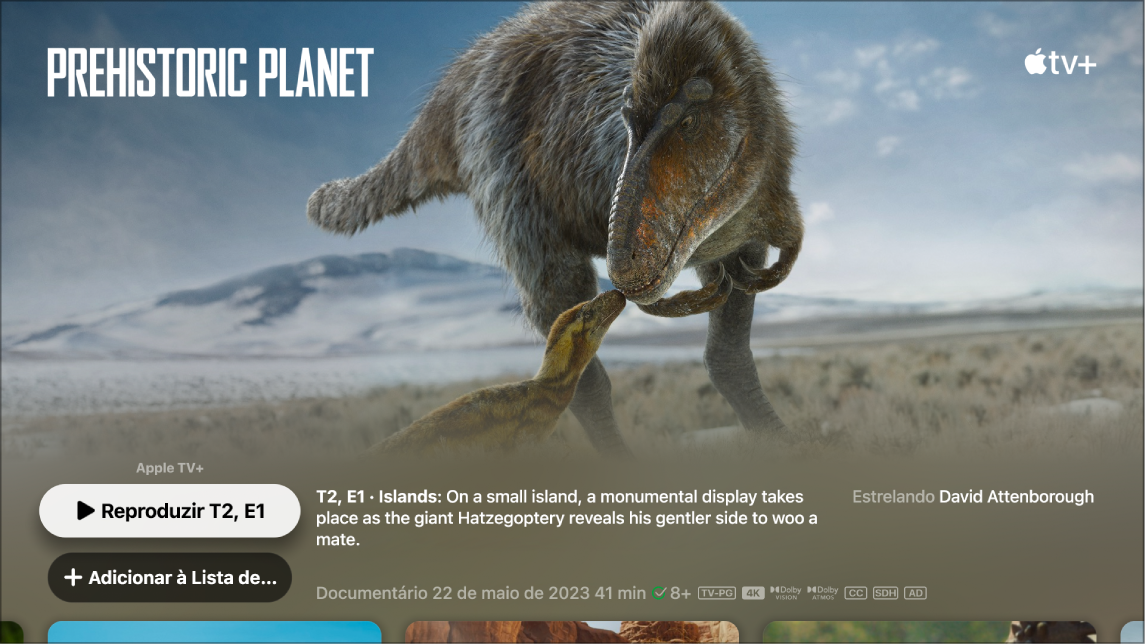Select the Dolby Vision badge
The height and width of the screenshot is (644, 1146).
point(786,593)
